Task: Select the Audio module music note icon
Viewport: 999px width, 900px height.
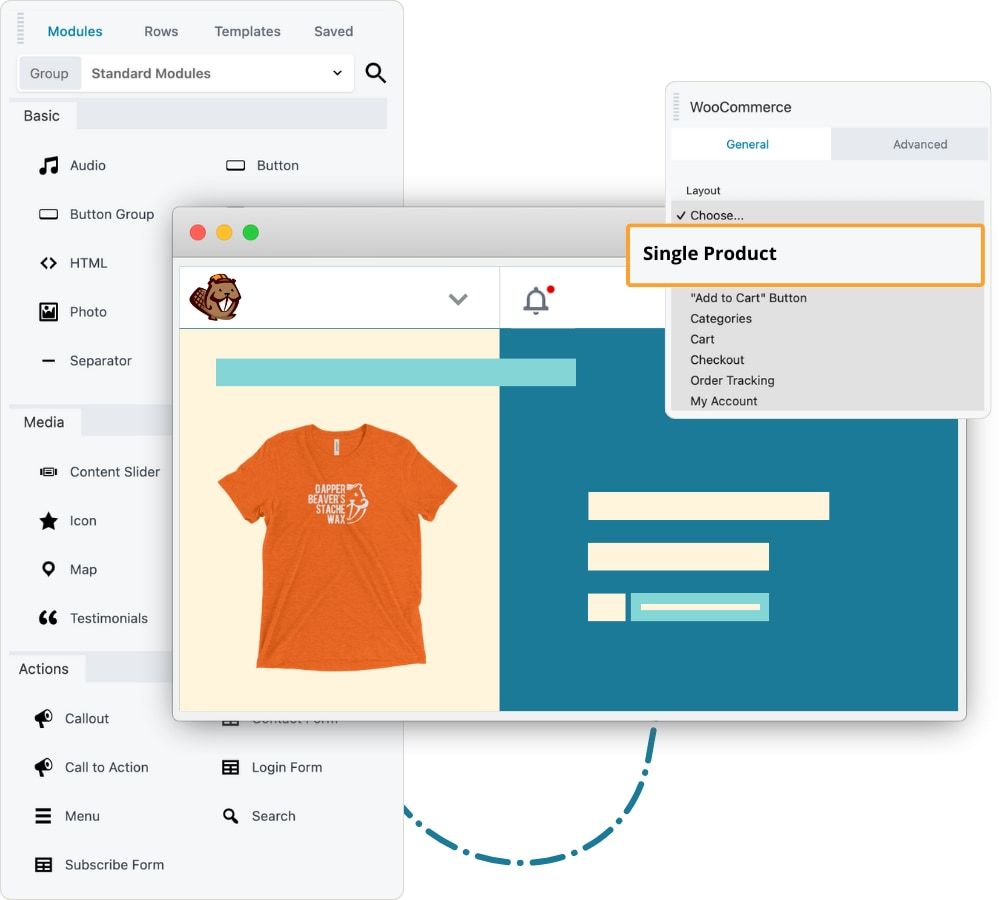Action: point(48,166)
